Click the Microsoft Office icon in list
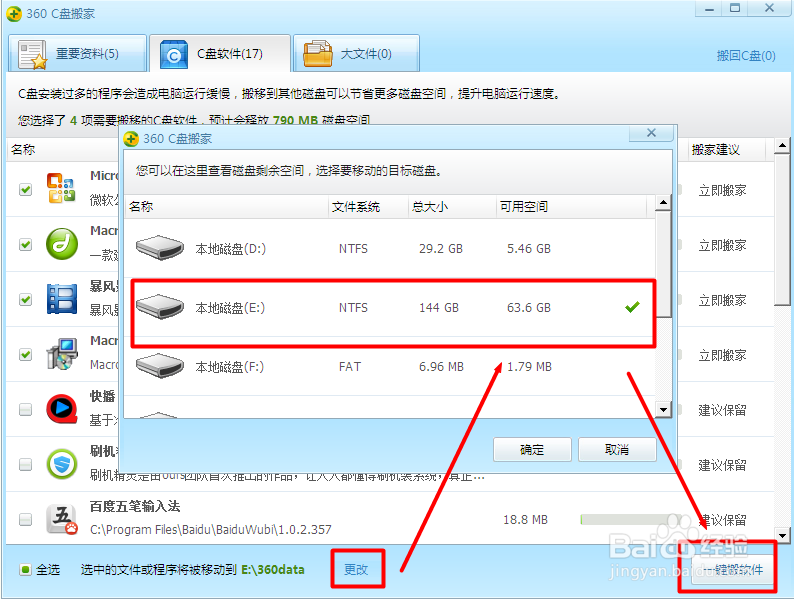The height and width of the screenshot is (599, 794). [61, 188]
